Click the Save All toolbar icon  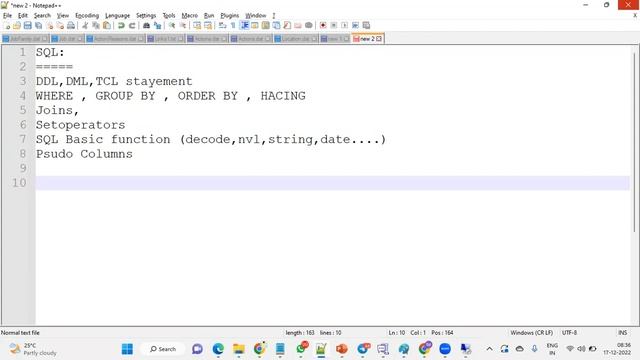38,26
